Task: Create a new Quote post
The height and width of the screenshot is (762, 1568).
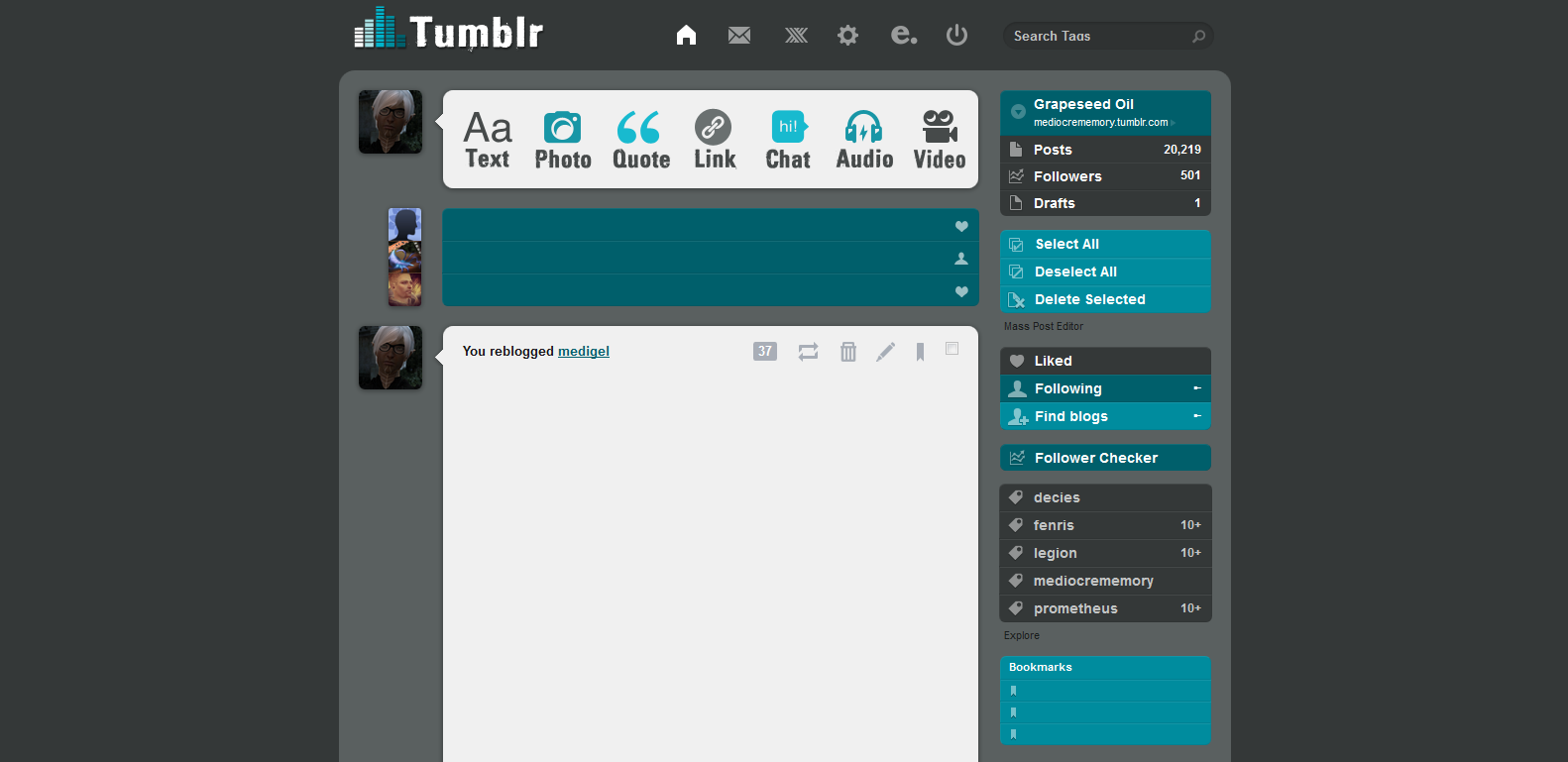Action: pyautogui.click(x=641, y=140)
